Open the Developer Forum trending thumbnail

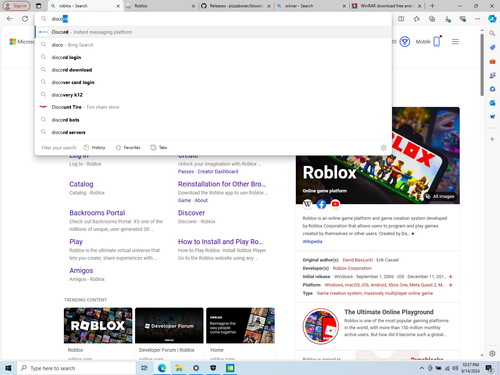click(169, 325)
